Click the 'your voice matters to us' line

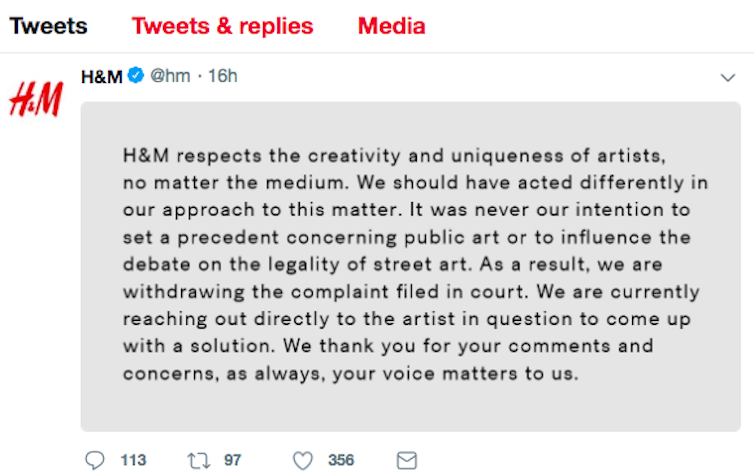(x=350, y=373)
